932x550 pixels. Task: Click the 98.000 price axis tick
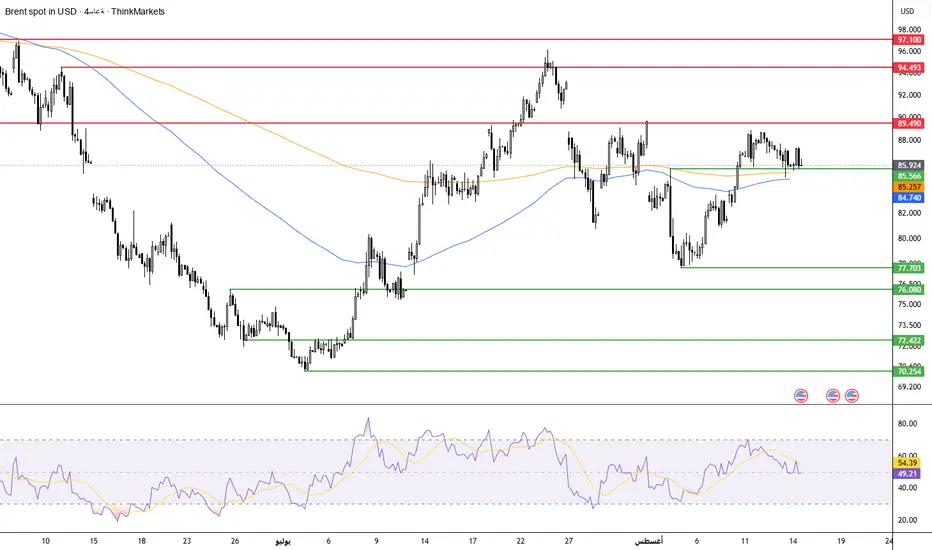tap(909, 30)
